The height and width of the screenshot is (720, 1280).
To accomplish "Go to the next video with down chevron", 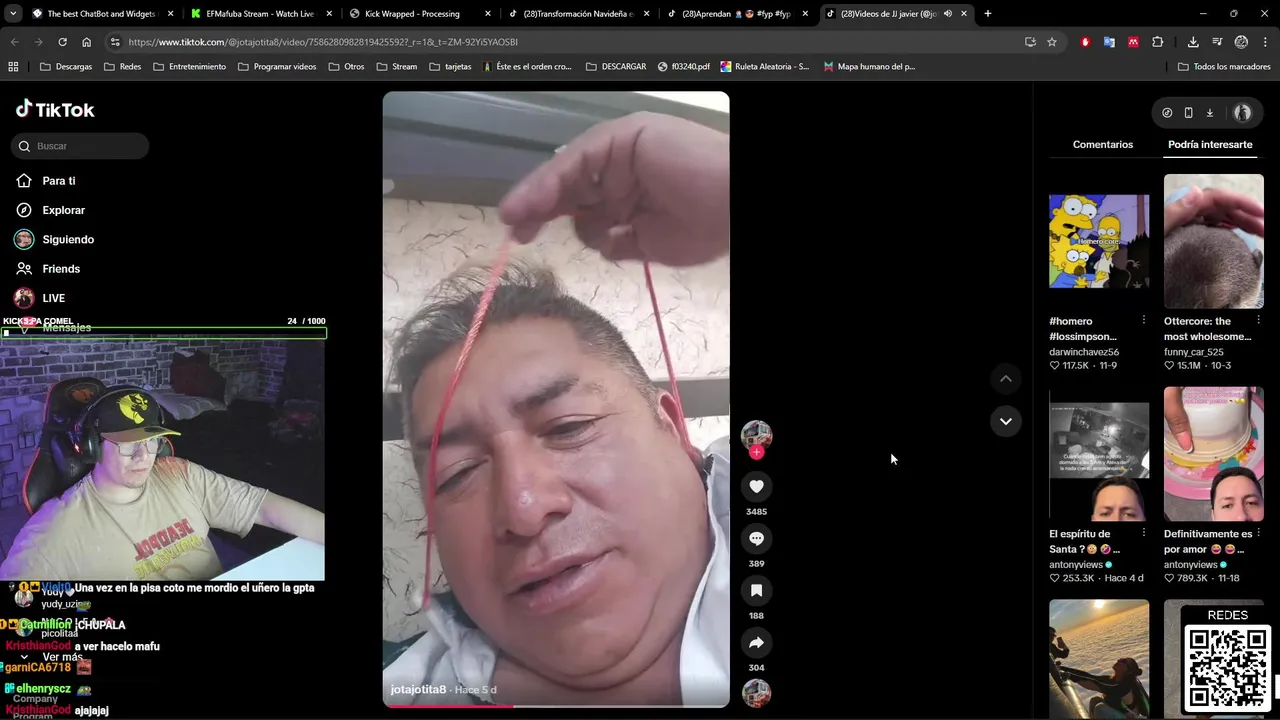I will (1006, 421).
